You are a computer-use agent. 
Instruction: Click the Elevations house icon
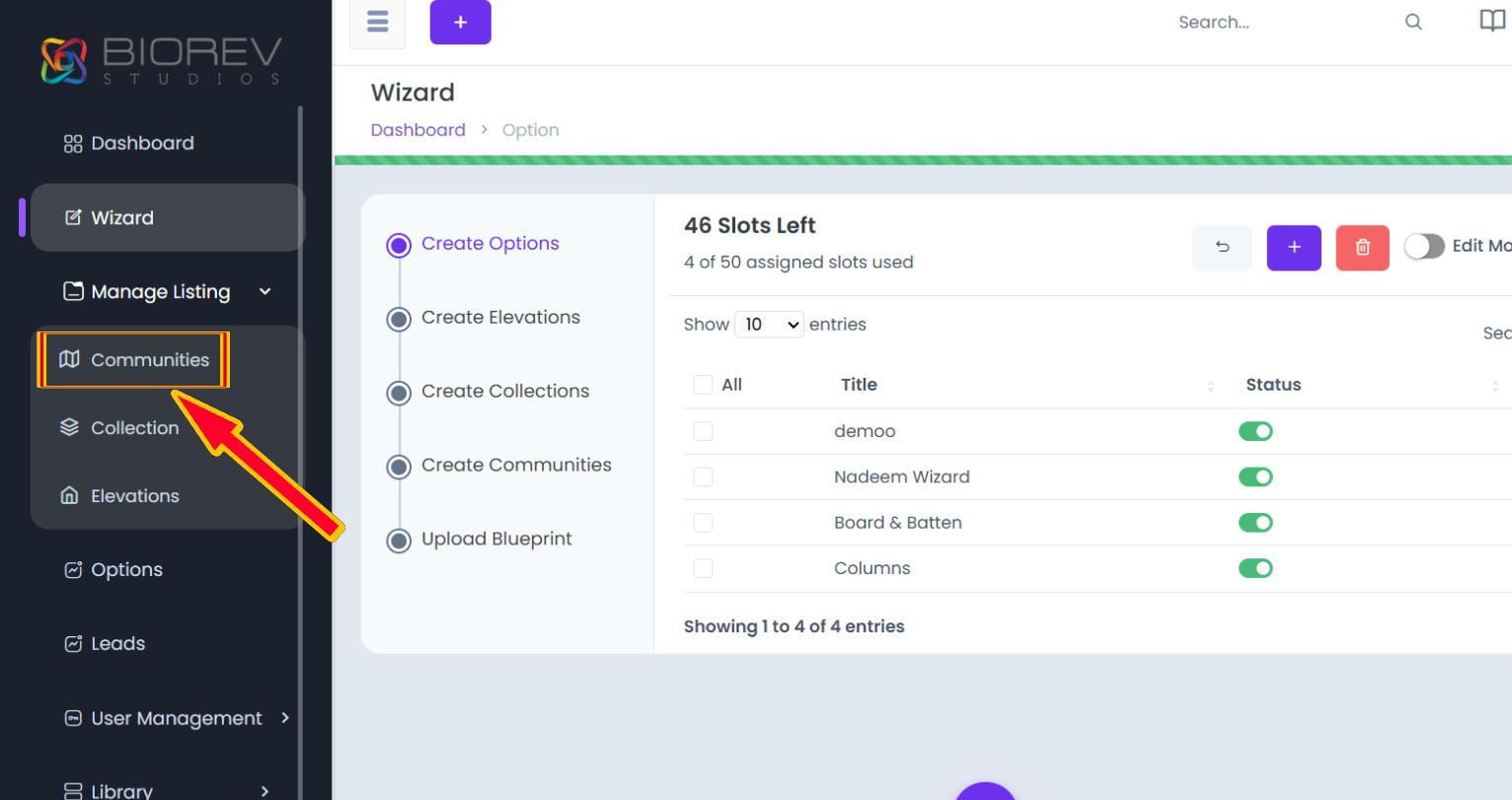(69, 495)
